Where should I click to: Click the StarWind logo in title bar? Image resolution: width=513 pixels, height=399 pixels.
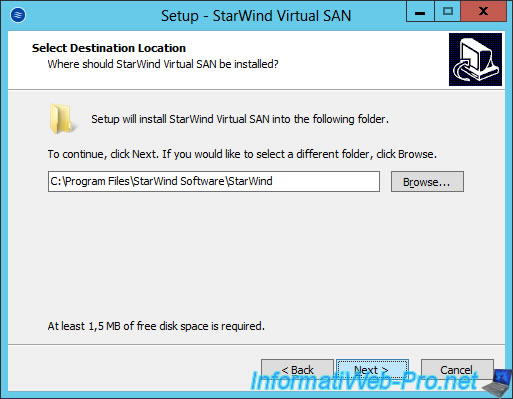click(18, 15)
